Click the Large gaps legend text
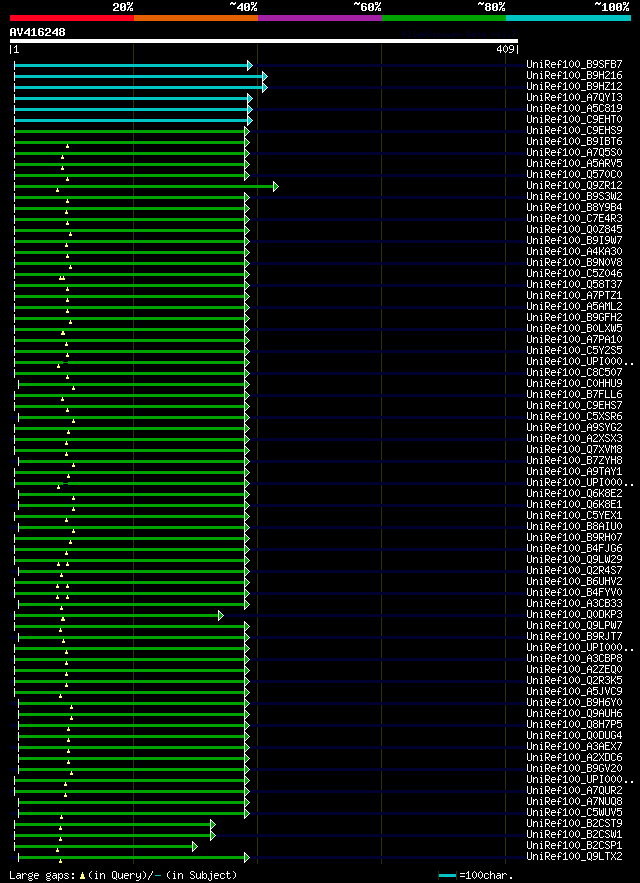 click(42, 875)
